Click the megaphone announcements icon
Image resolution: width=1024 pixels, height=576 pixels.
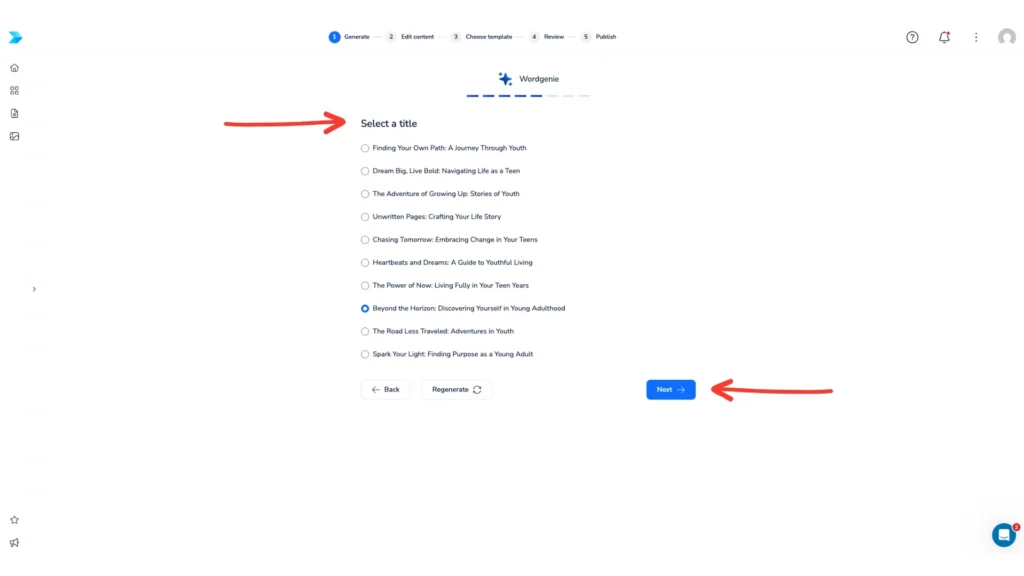point(14,543)
